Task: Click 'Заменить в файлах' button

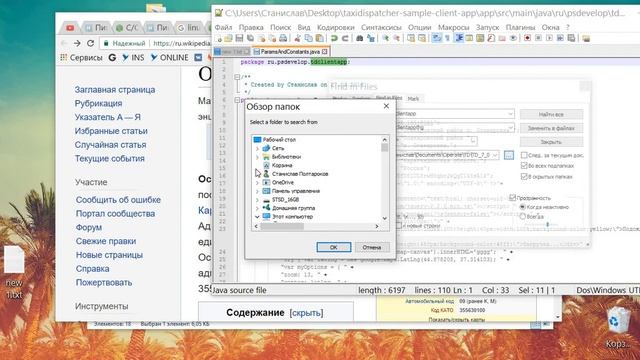Action: pos(551,128)
